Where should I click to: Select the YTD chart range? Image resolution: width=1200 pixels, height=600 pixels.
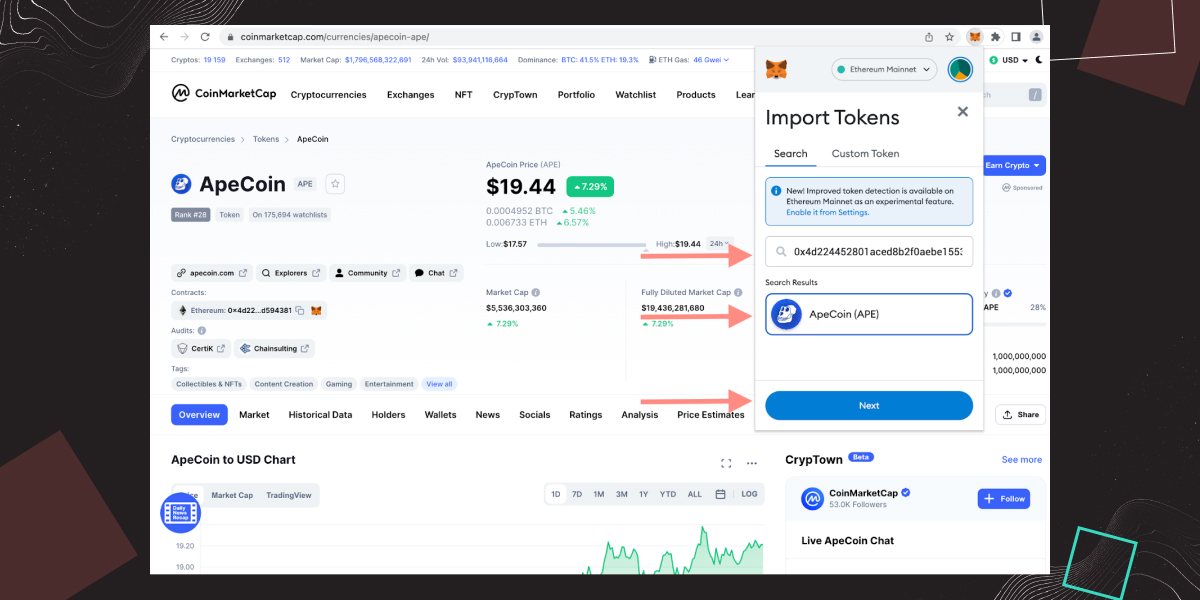coord(668,494)
